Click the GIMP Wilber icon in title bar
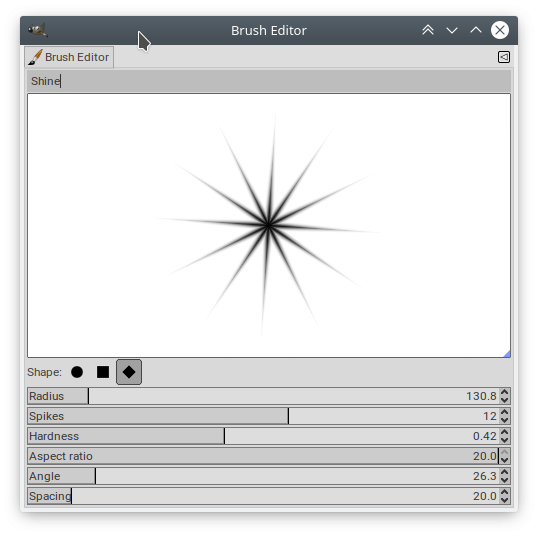 coord(37,30)
